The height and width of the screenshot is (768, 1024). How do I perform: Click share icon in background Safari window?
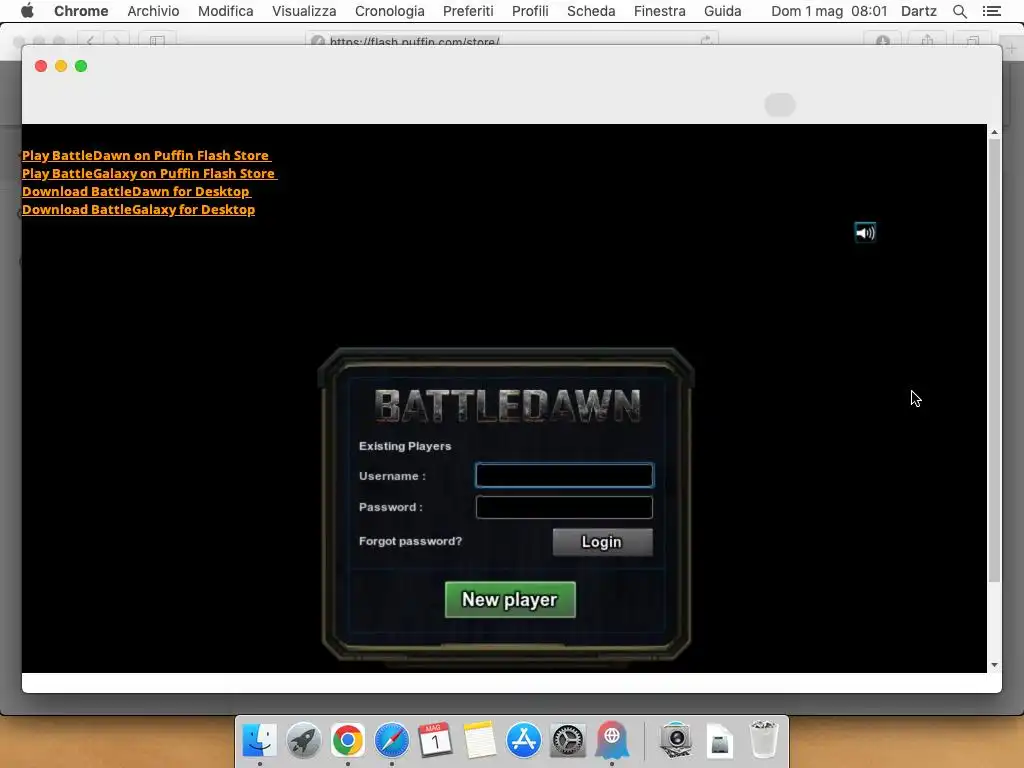click(927, 40)
